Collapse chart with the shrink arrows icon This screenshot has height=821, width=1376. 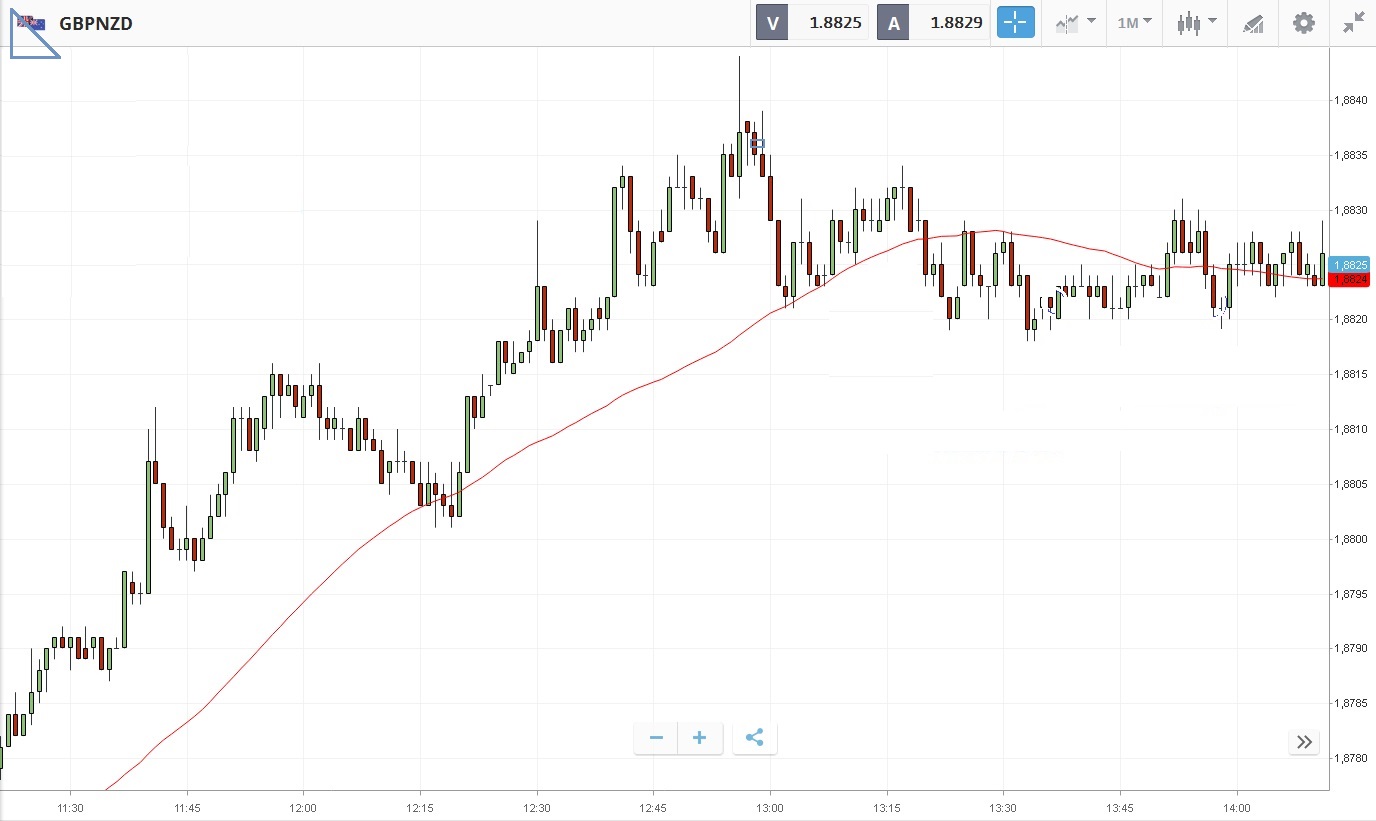pyautogui.click(x=1353, y=22)
